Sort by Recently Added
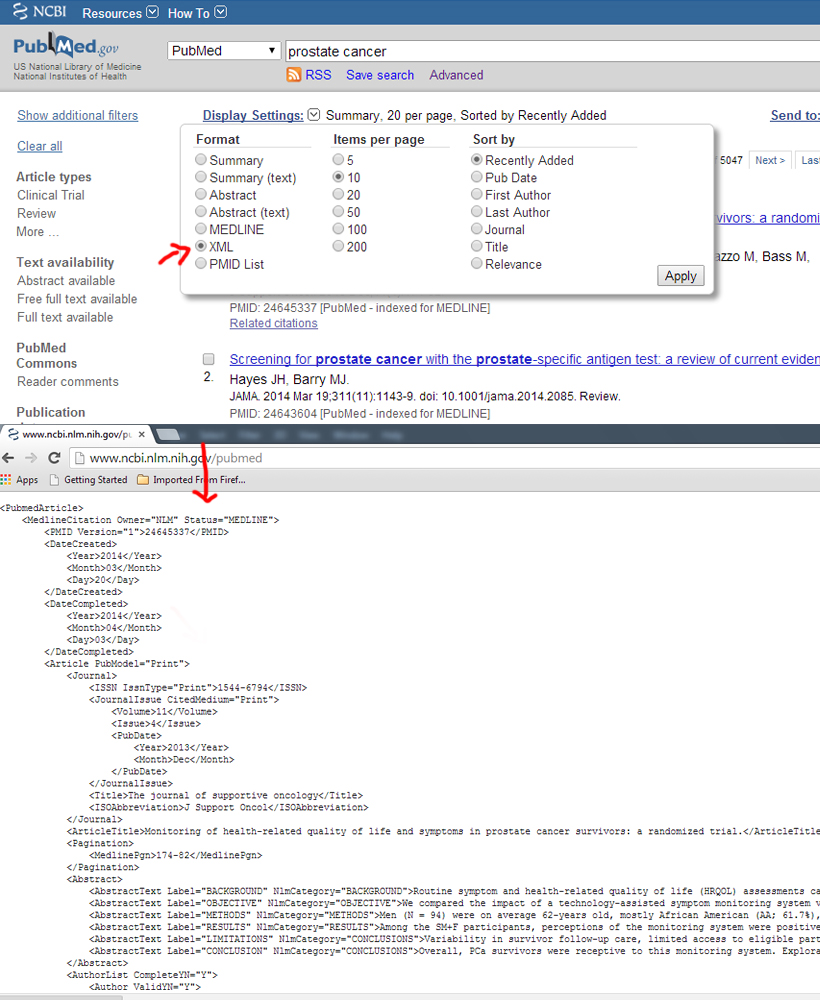The image size is (820, 1000). pos(476,159)
